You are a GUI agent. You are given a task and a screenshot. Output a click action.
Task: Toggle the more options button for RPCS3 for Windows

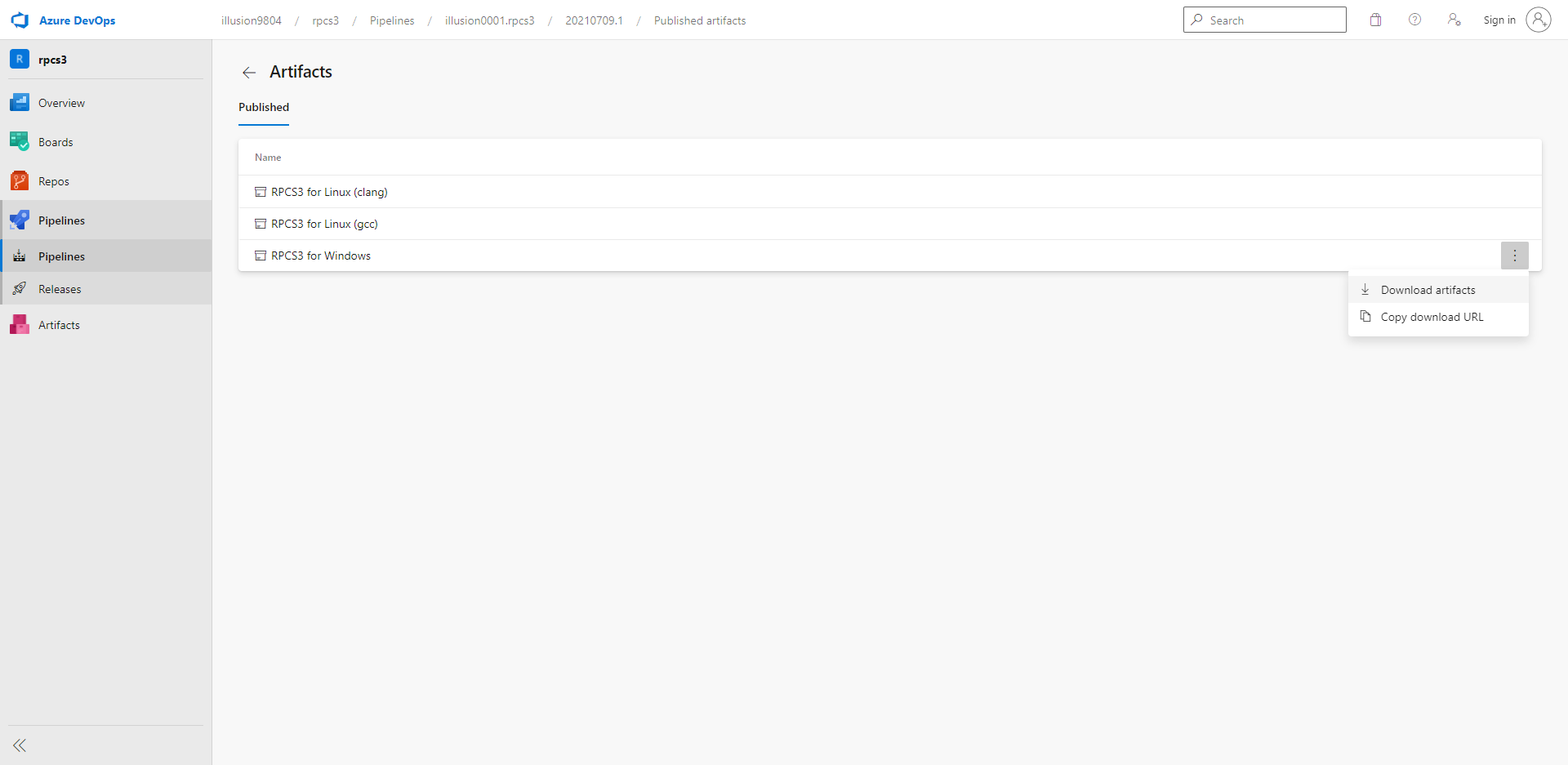[1514, 256]
